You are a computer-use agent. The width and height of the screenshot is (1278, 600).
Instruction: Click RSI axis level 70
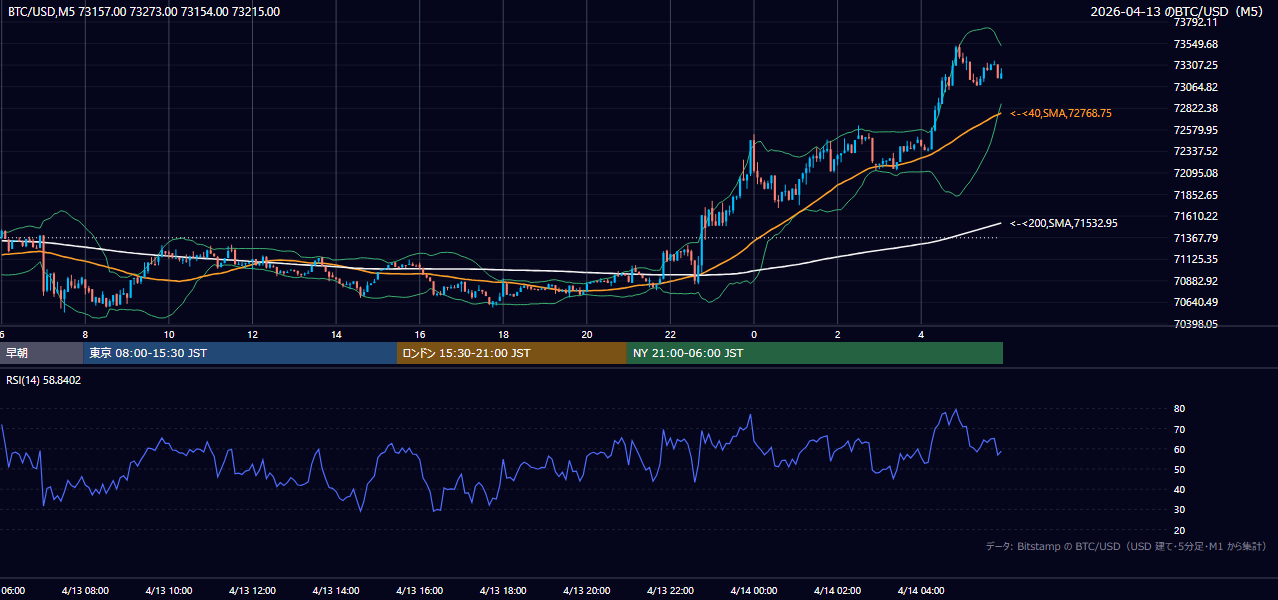1179,429
